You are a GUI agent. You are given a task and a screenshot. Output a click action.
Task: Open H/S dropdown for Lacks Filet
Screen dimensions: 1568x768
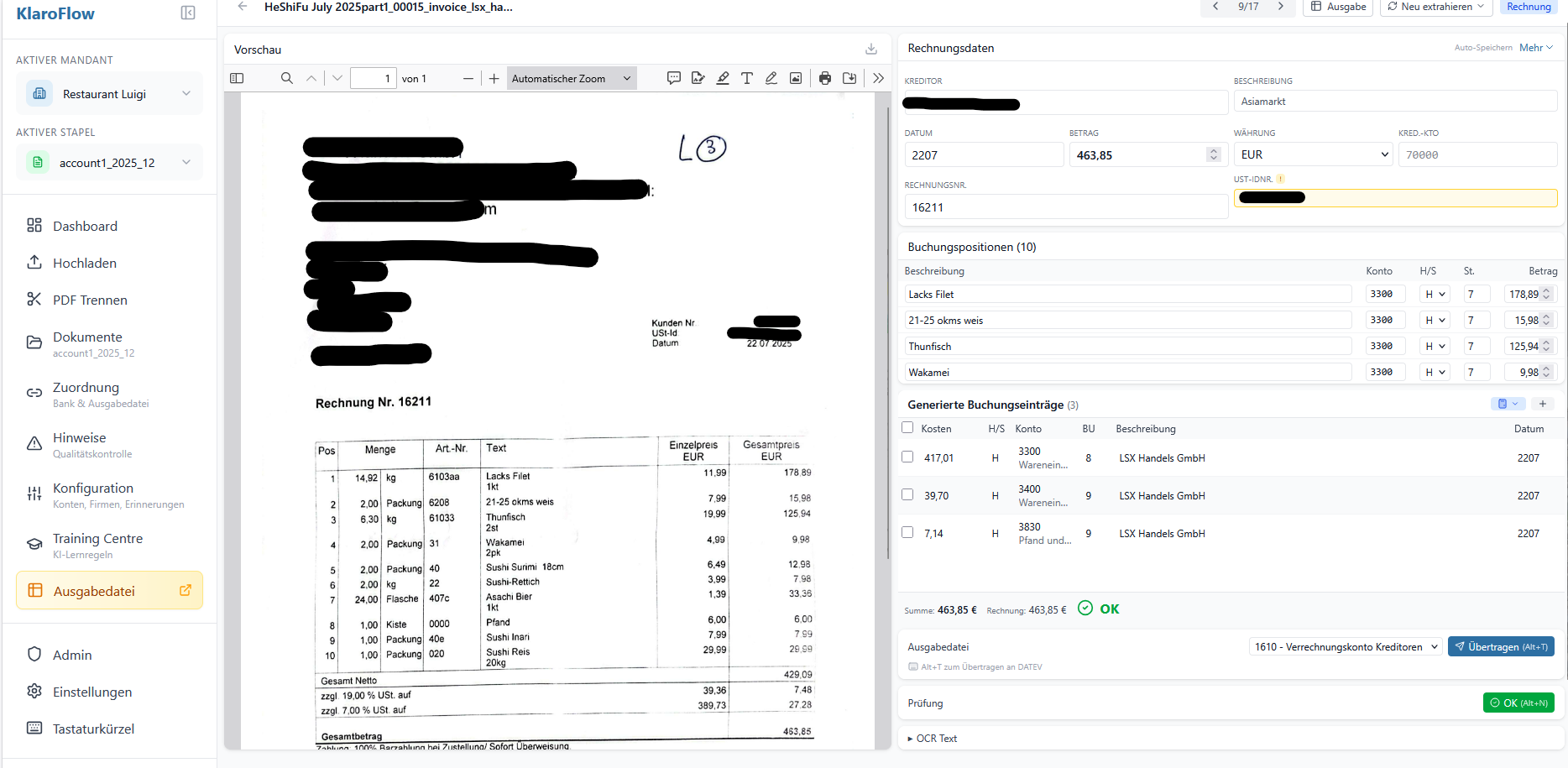click(x=1435, y=294)
